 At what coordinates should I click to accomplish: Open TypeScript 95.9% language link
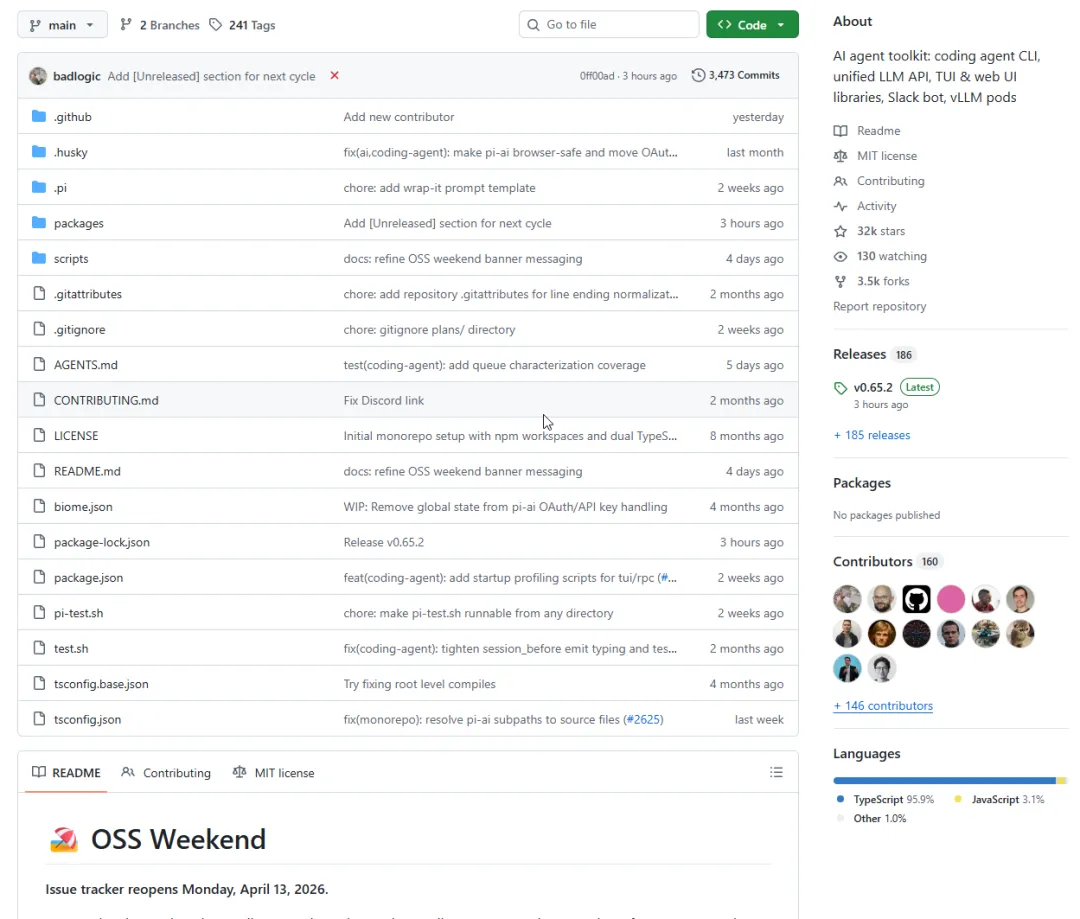coord(886,799)
